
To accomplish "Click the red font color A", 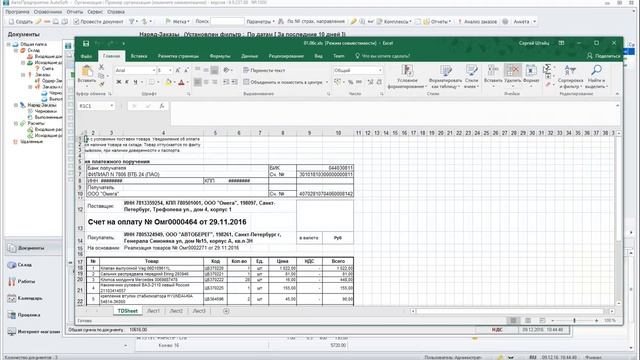I will (x=182, y=82).
